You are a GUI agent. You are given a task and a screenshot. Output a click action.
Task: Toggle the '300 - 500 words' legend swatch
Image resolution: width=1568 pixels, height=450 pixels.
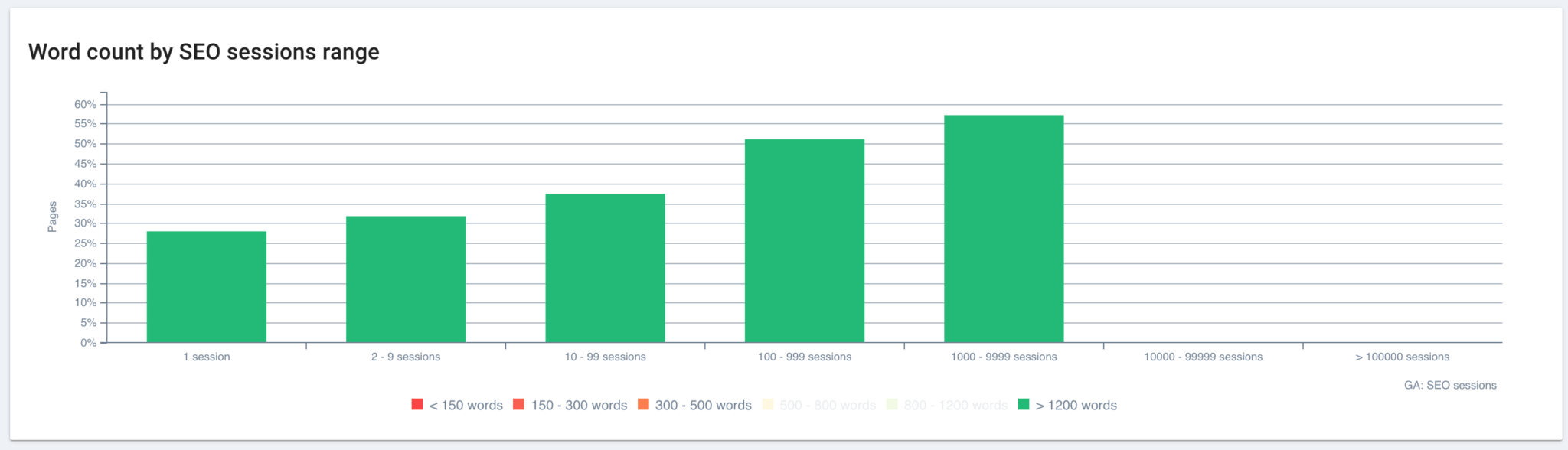pyautogui.click(x=643, y=404)
